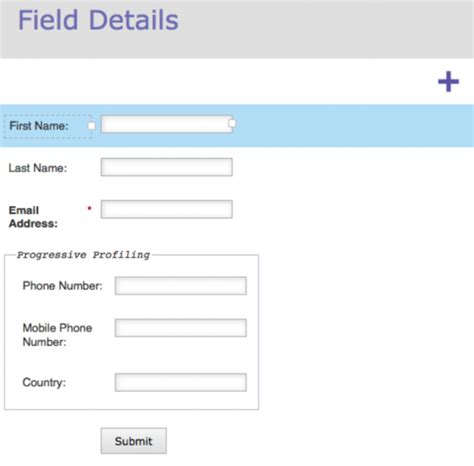The width and height of the screenshot is (474, 466).
Task: Select the Progressive Profiling fieldset legend
Action: click(x=83, y=255)
